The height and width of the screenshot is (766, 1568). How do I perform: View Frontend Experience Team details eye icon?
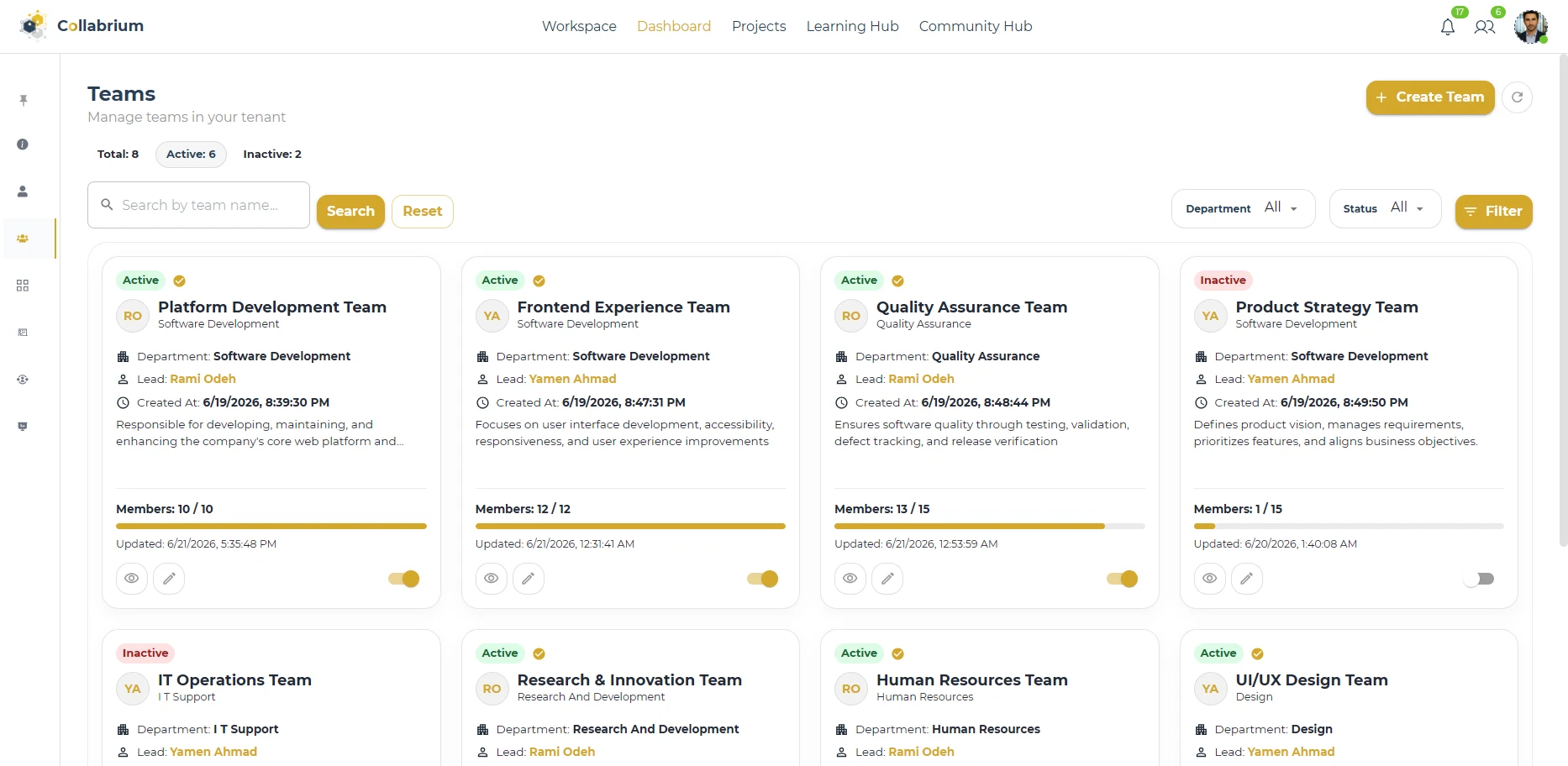(492, 579)
